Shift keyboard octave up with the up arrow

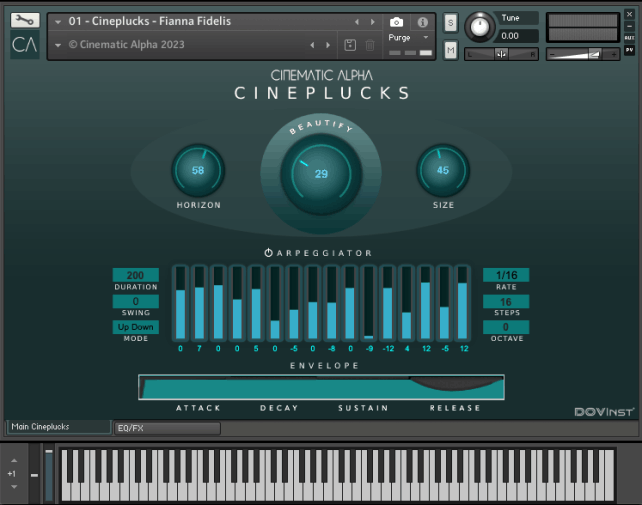tap(14, 461)
